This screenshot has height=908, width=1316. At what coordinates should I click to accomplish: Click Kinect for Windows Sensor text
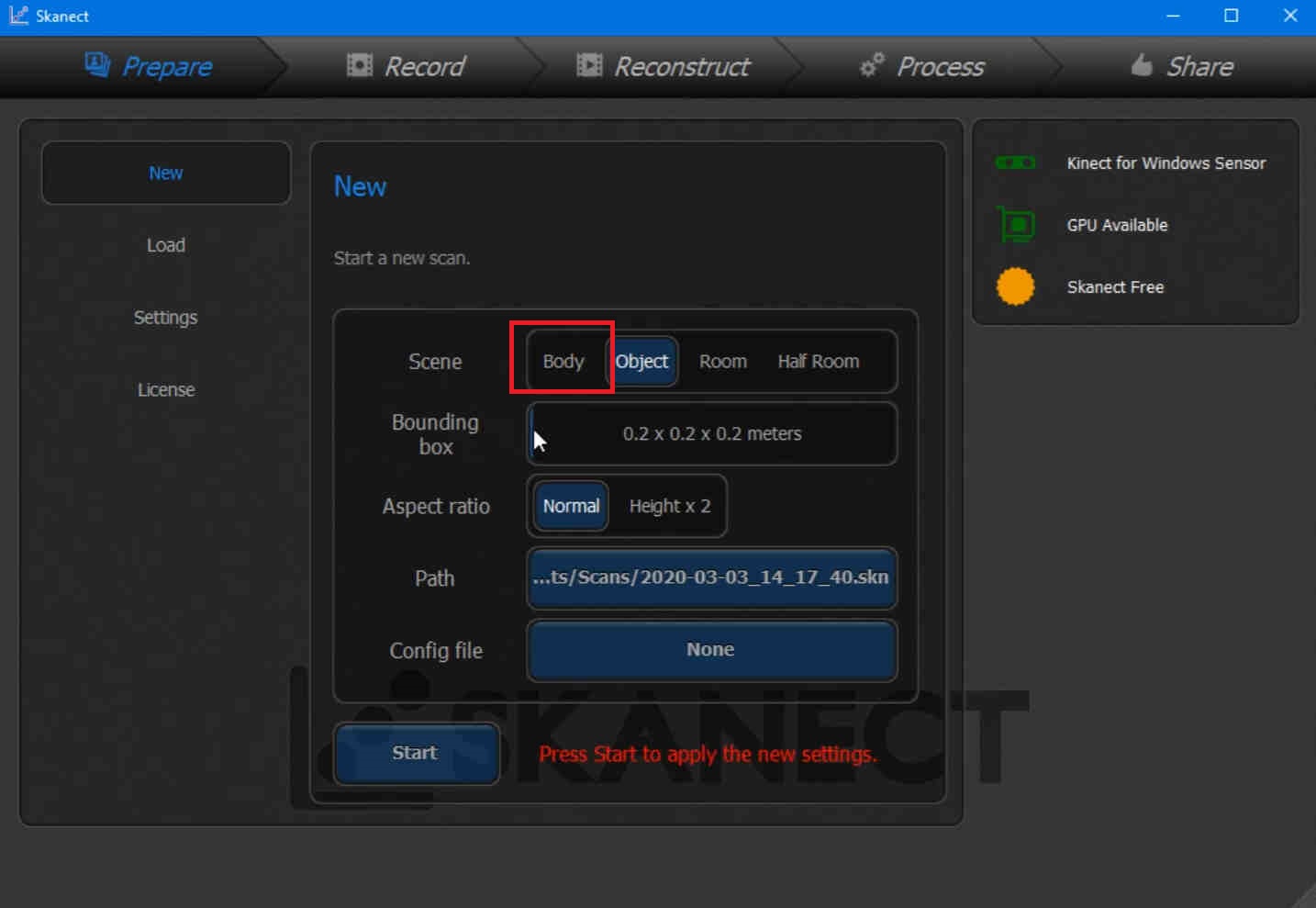tap(1166, 163)
